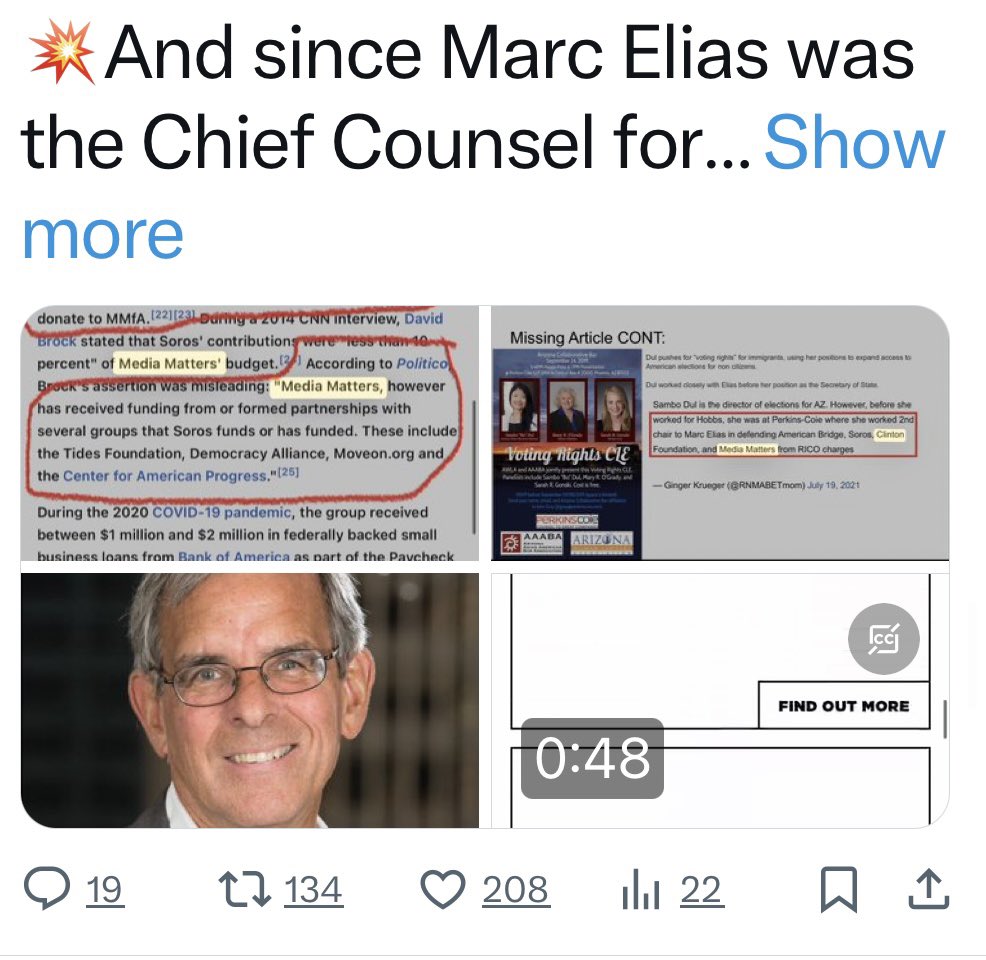Open the photo of man with glasses

coord(250,700)
